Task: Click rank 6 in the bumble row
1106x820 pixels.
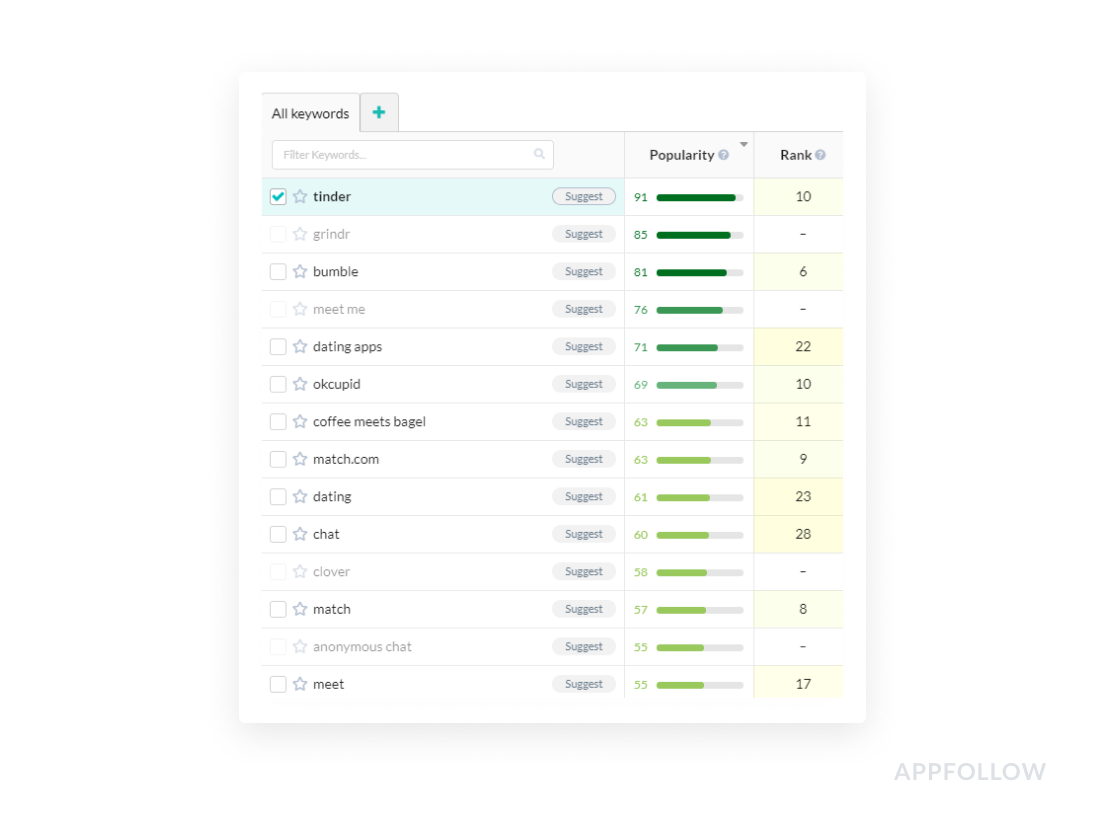Action: pos(803,271)
